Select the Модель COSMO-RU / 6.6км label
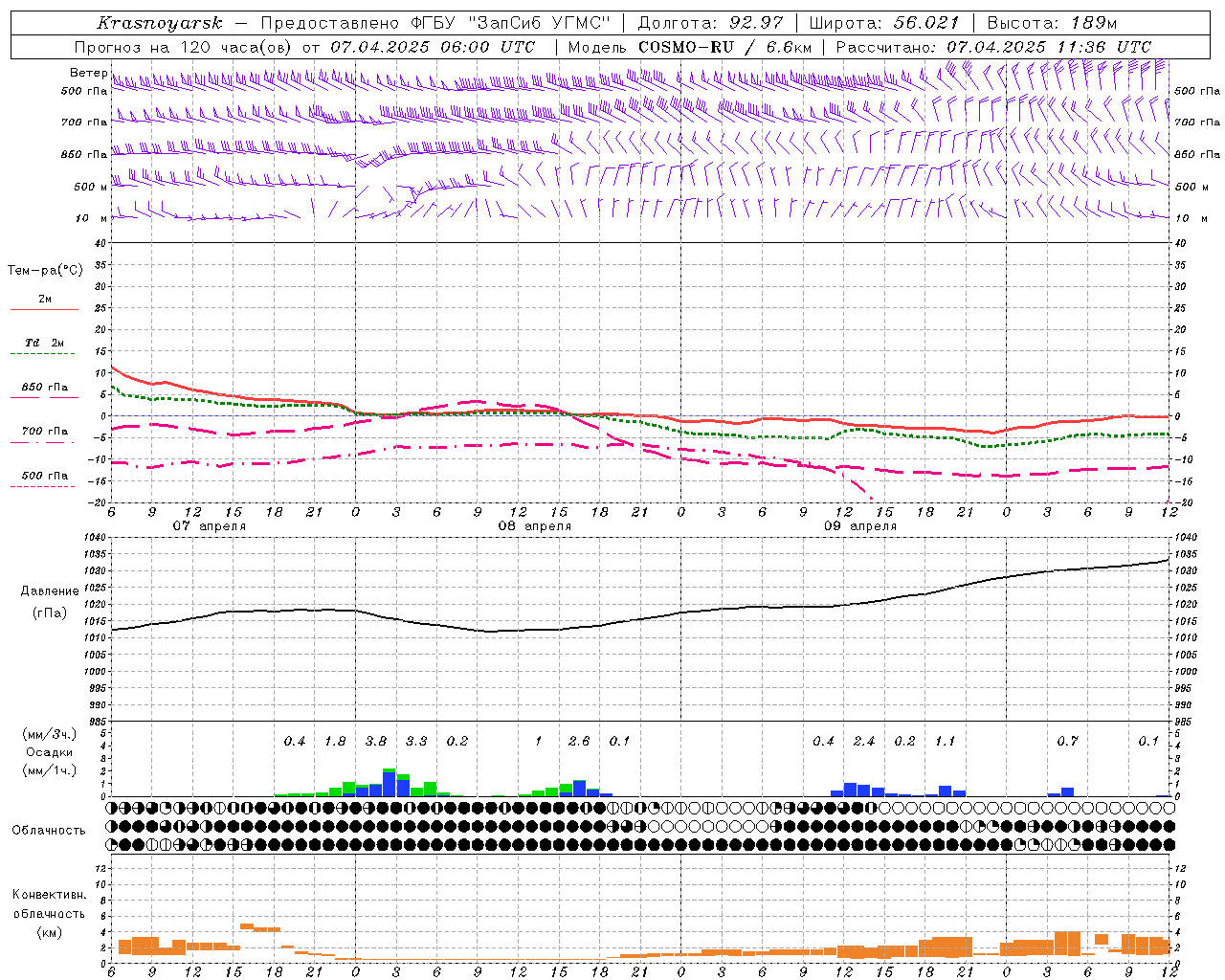Viewport: 1225px width, 980px height. click(x=690, y=47)
